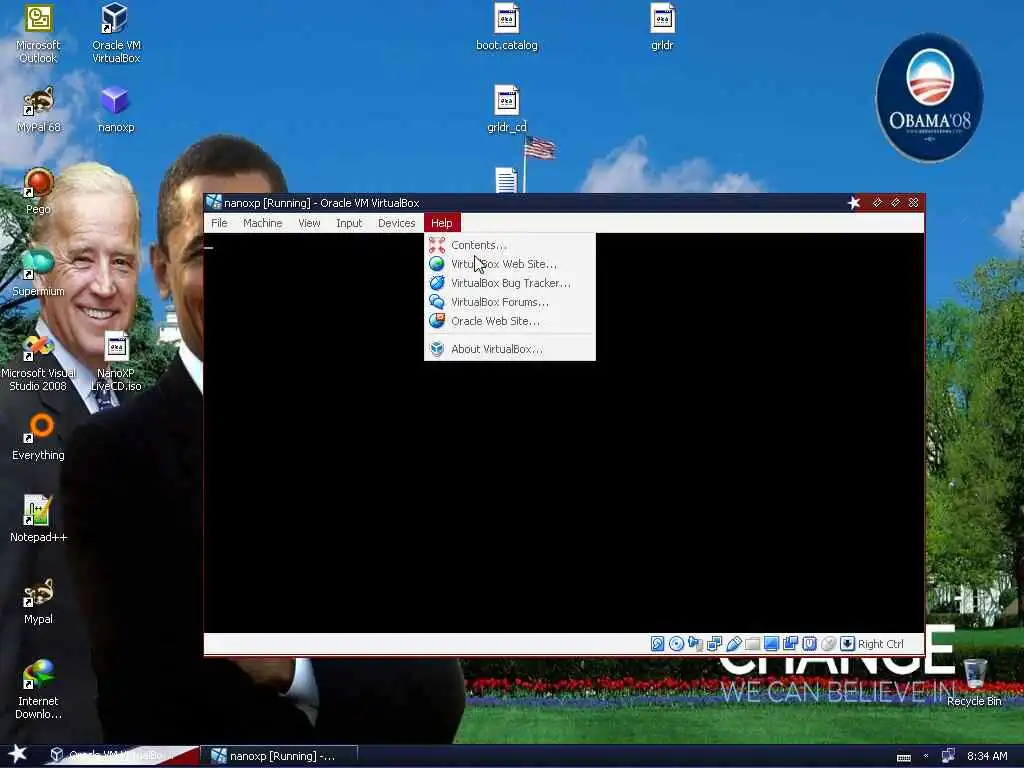Click the star Start button on taskbar
This screenshot has width=1024, height=768.
point(18,754)
